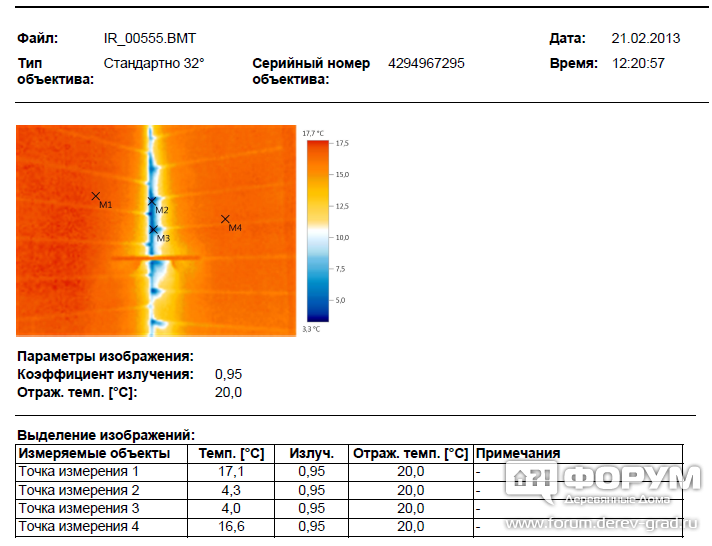This screenshot has width=712, height=546.
Task: Select the row 'Точка измерения 2'
Action: coord(349,491)
